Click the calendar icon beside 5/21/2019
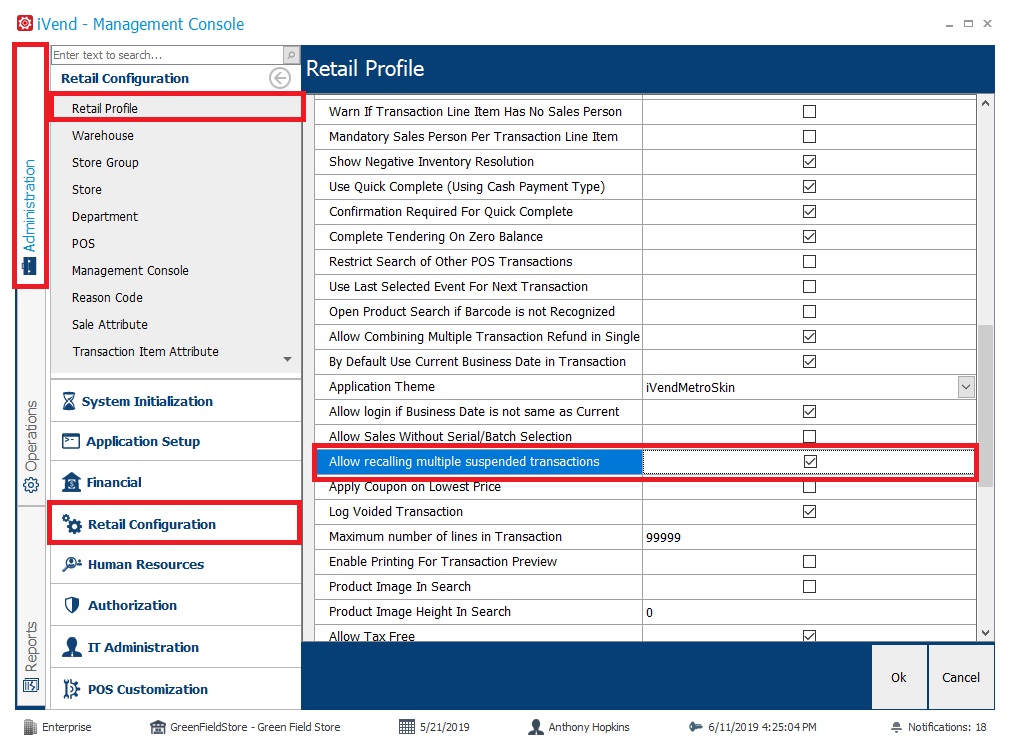 click(x=407, y=728)
